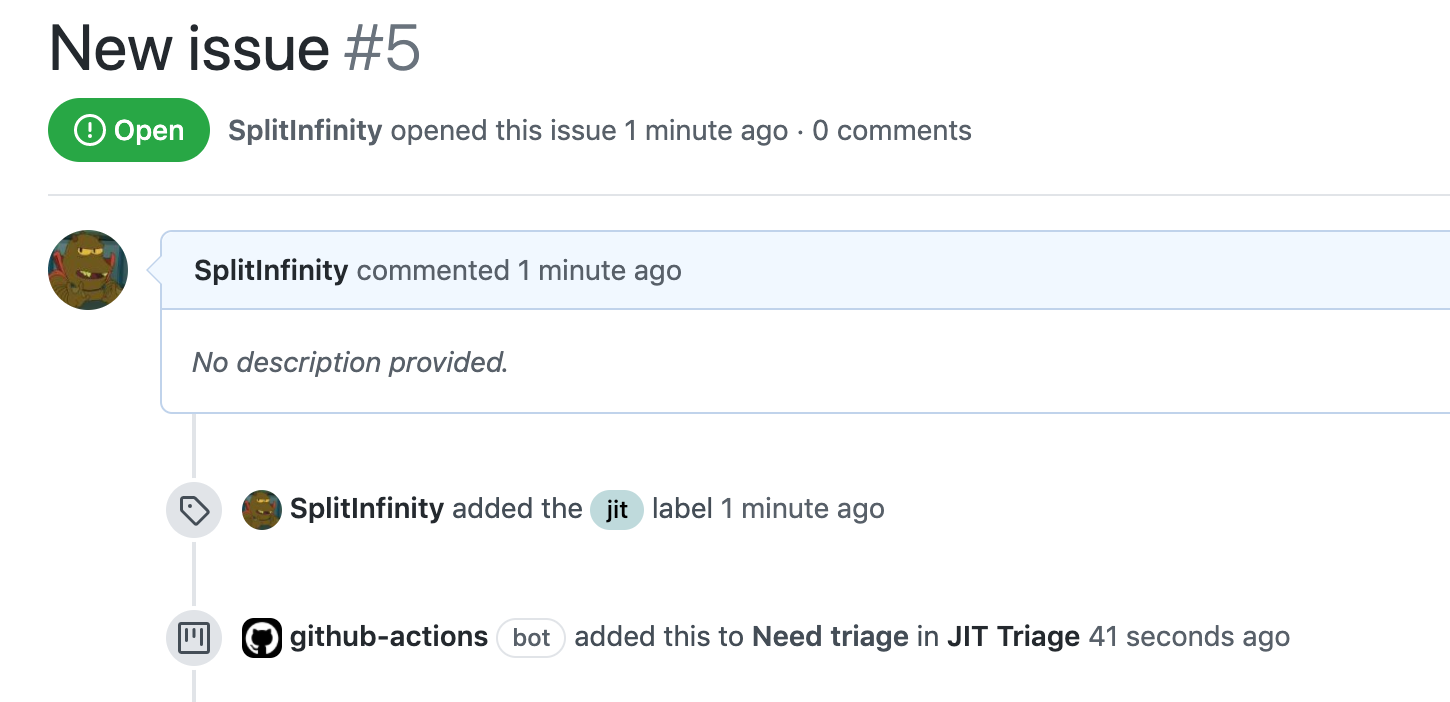Screen dimensions: 1450x702
Task: Click the 'New issue' title text
Action: pos(189,48)
